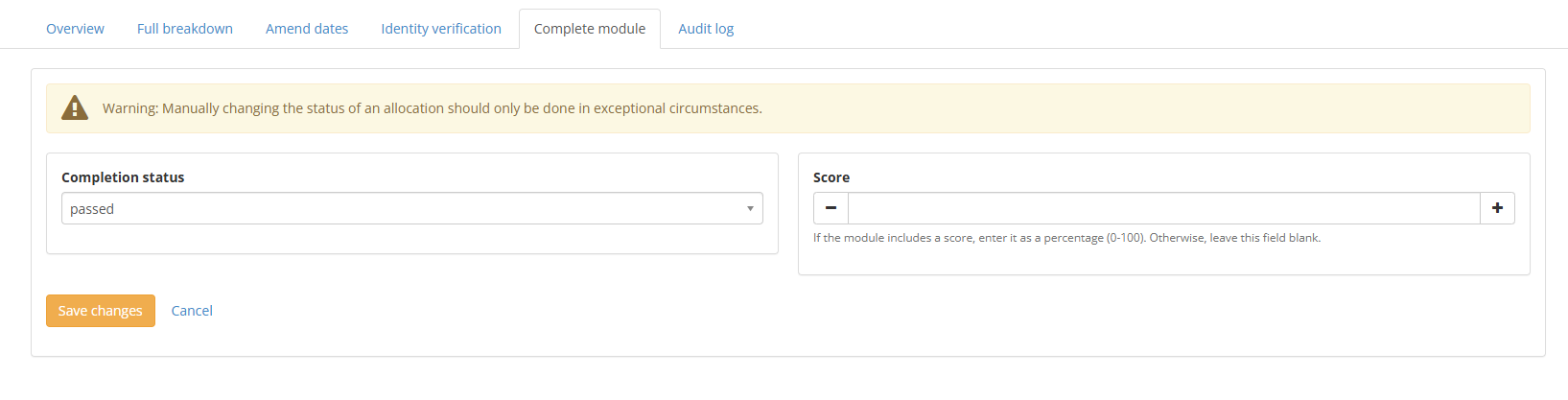Image resolution: width=1568 pixels, height=400 pixels.
Task: Cancel the module completion edit
Action: tap(192, 311)
